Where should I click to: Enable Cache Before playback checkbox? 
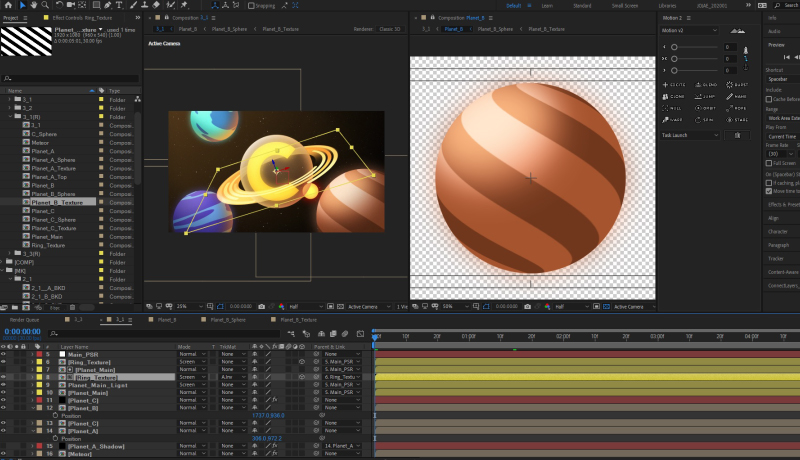pos(769,99)
